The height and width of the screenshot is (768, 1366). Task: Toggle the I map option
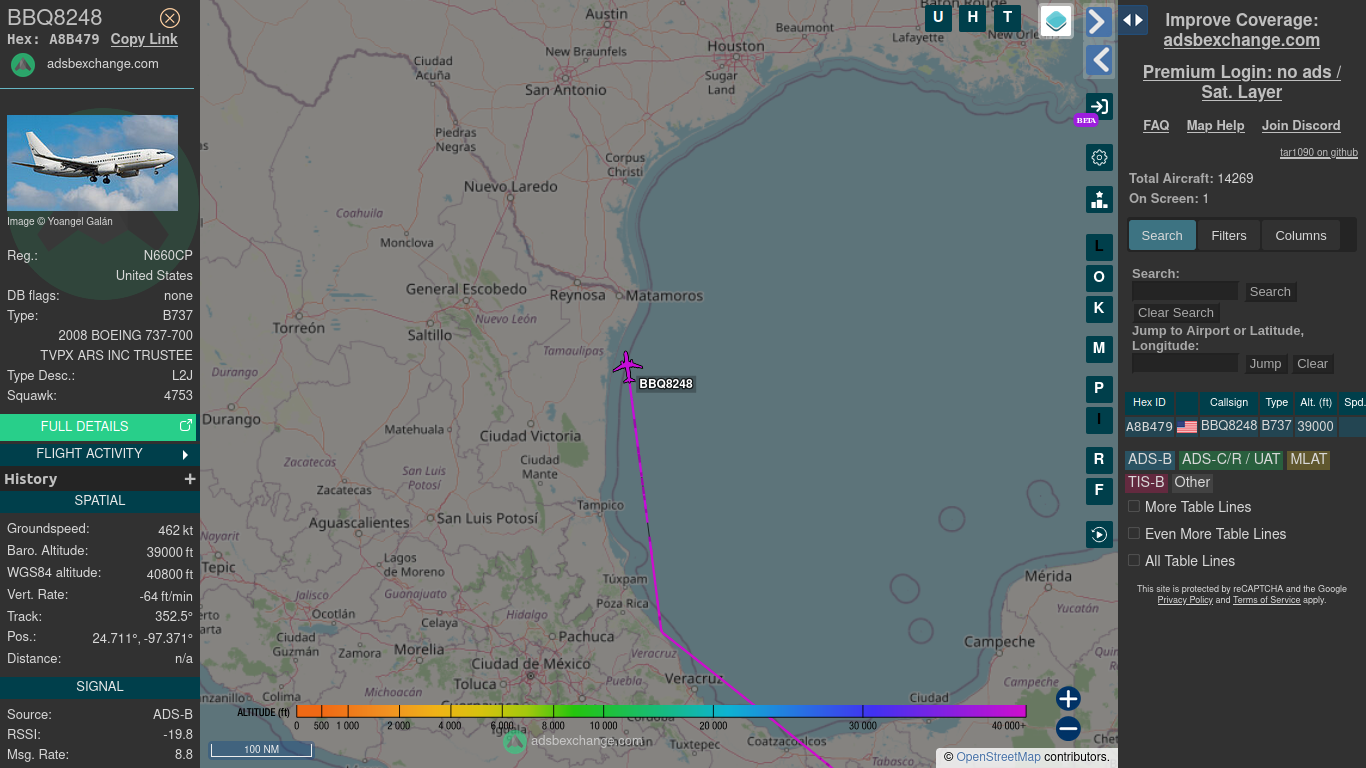coord(1099,420)
